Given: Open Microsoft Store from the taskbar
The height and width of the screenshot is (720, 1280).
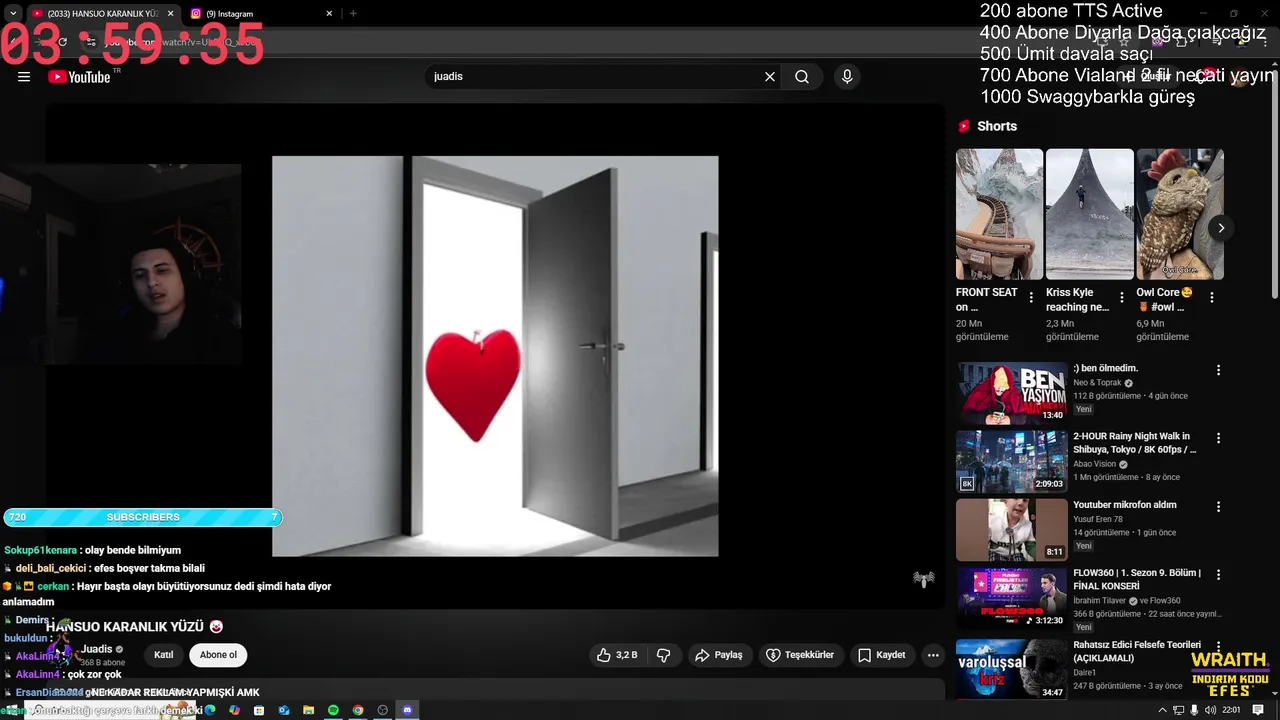Looking at the screenshot, I should 259,710.
